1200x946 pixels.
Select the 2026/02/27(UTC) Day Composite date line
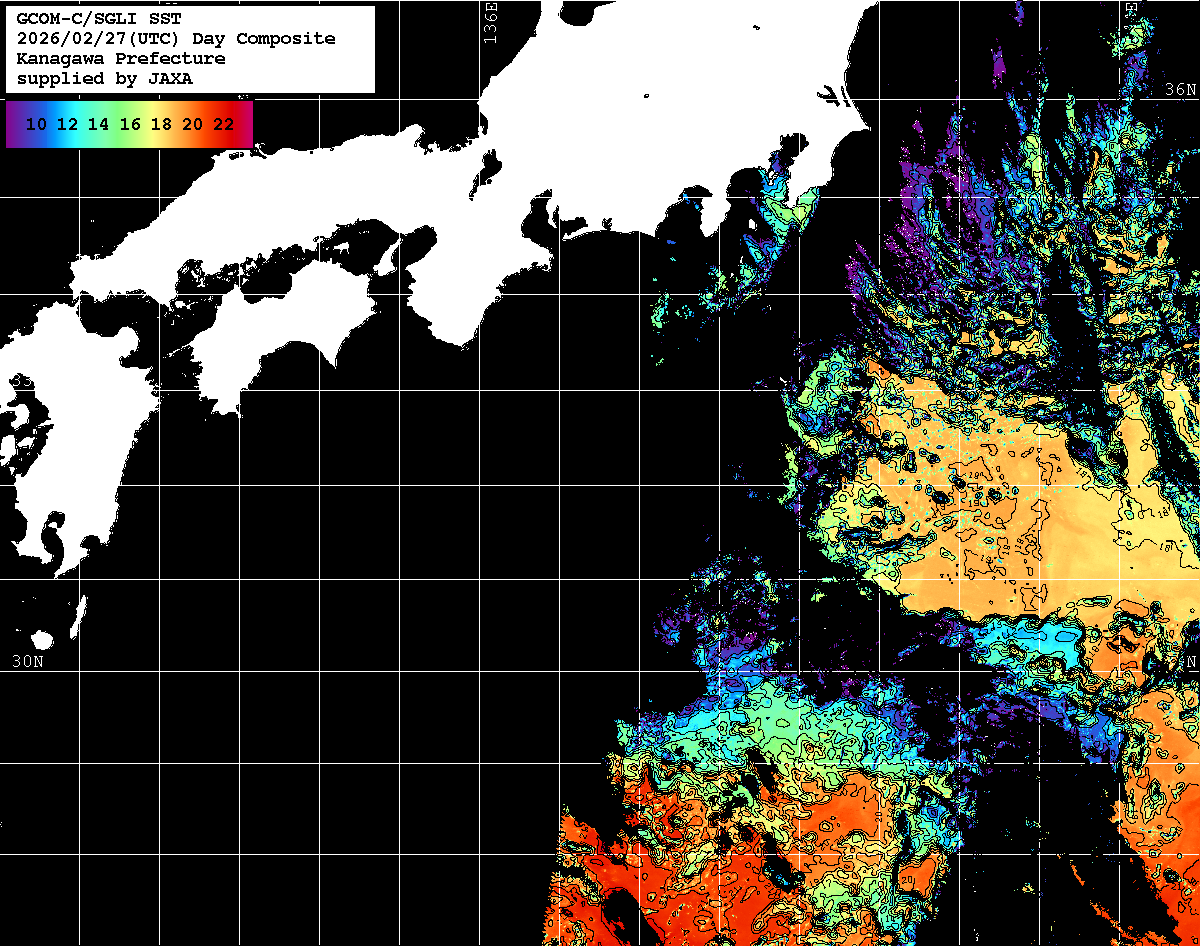click(x=176, y=39)
